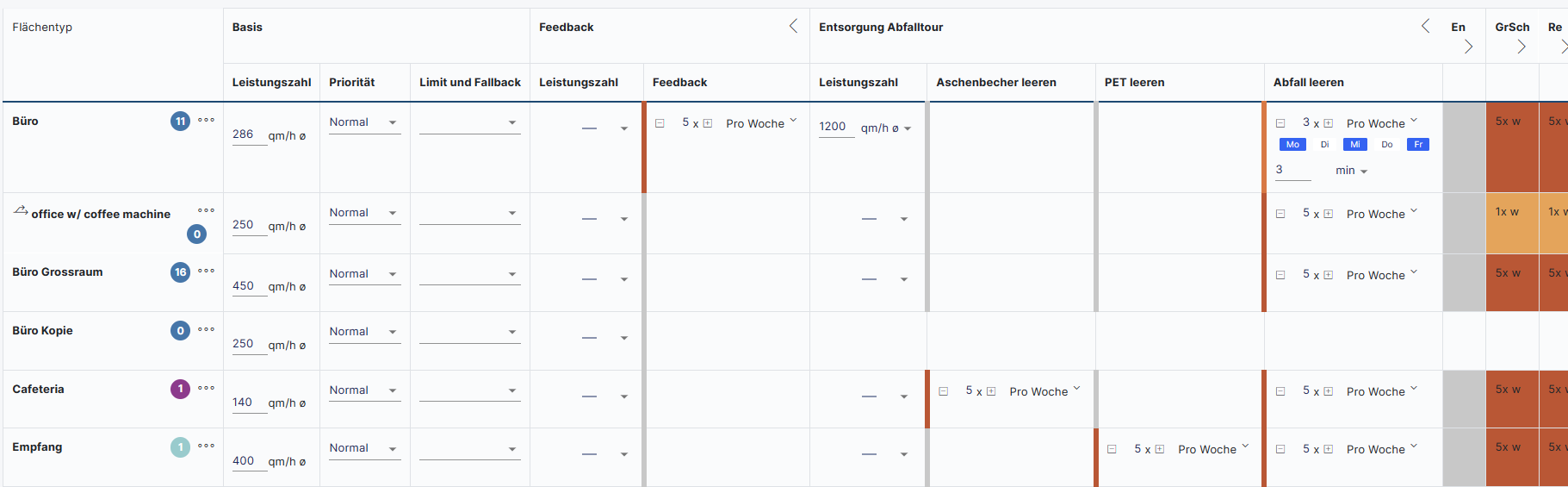Toggle the Di weekday for Büro Abfall leeren
Viewport: 1568px width, 487px height.
click(1324, 145)
